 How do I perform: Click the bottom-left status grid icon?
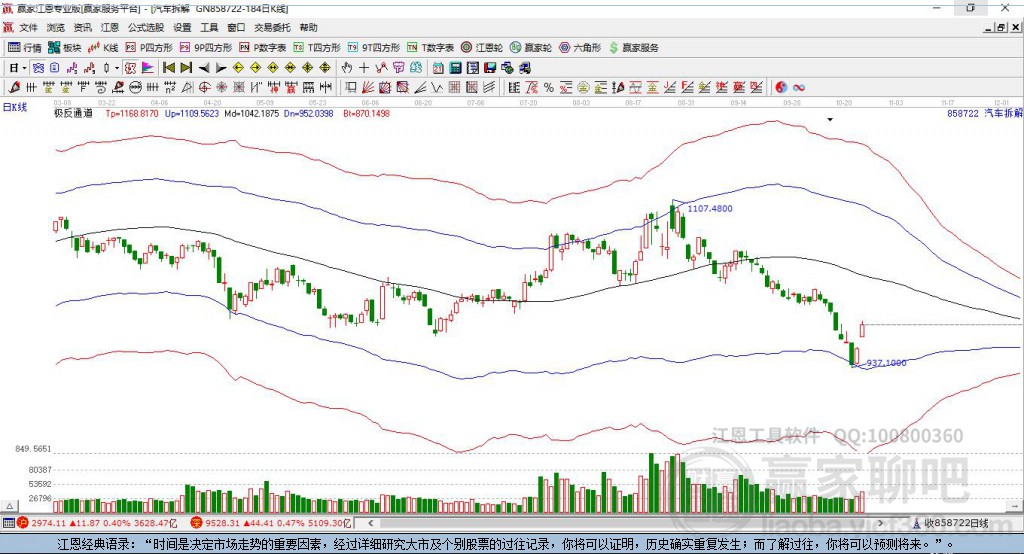coord(8,523)
